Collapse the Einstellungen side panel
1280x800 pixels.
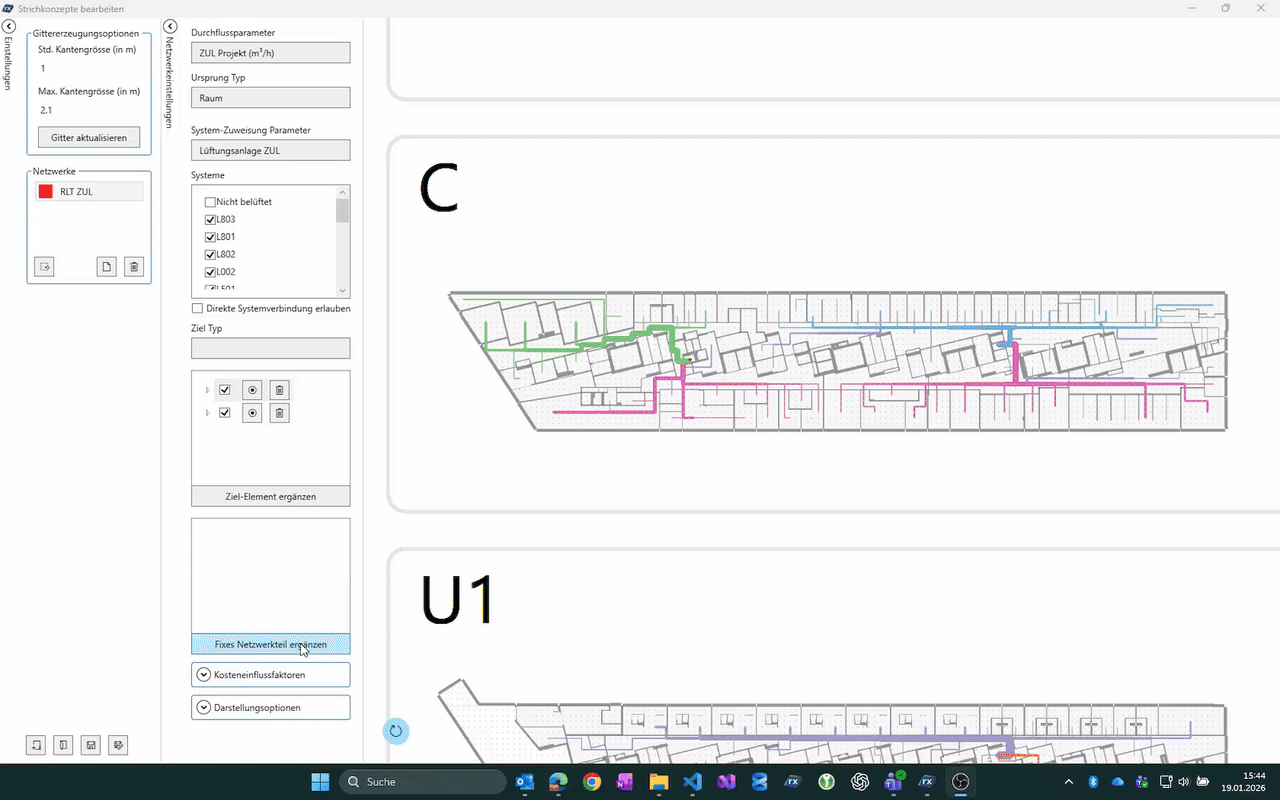pos(9,25)
